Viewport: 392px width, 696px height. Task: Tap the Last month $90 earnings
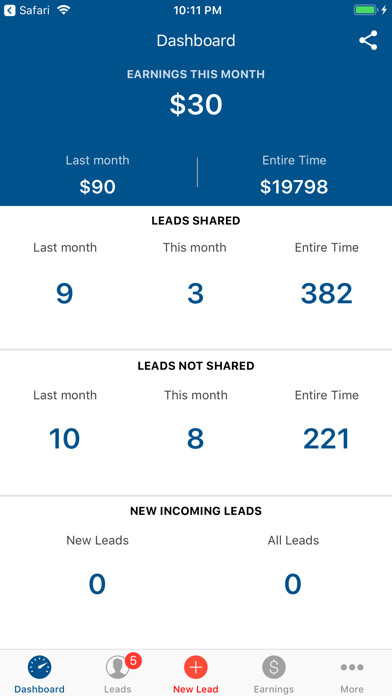tap(98, 187)
